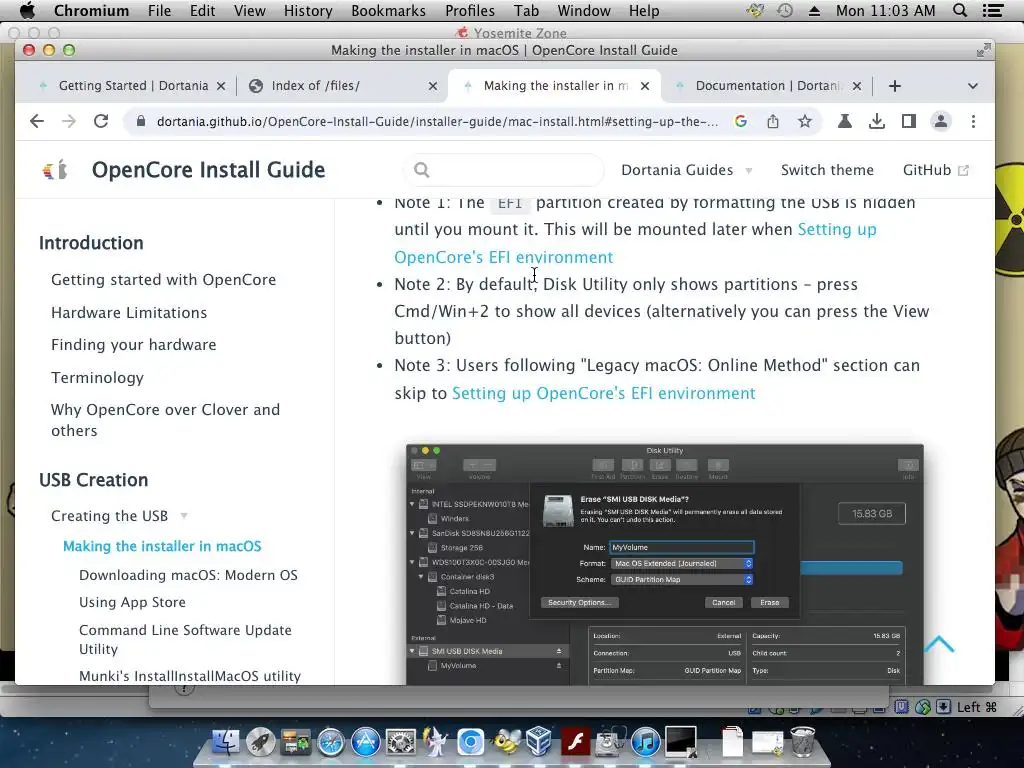Launch iTunes from the Dock

pyautogui.click(x=645, y=743)
